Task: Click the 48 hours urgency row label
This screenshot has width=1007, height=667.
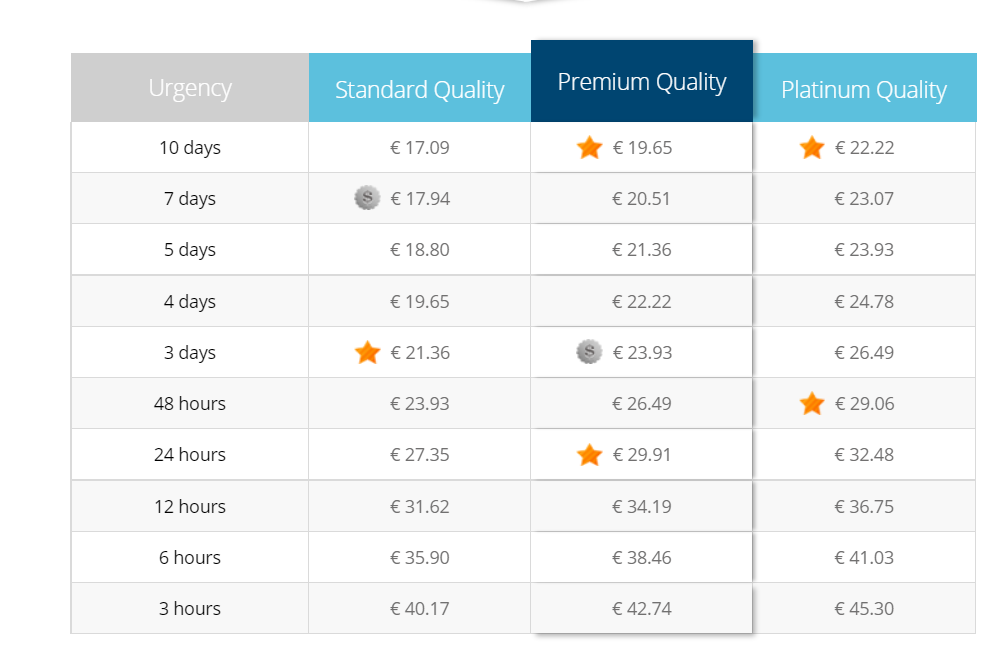Action: (x=190, y=404)
